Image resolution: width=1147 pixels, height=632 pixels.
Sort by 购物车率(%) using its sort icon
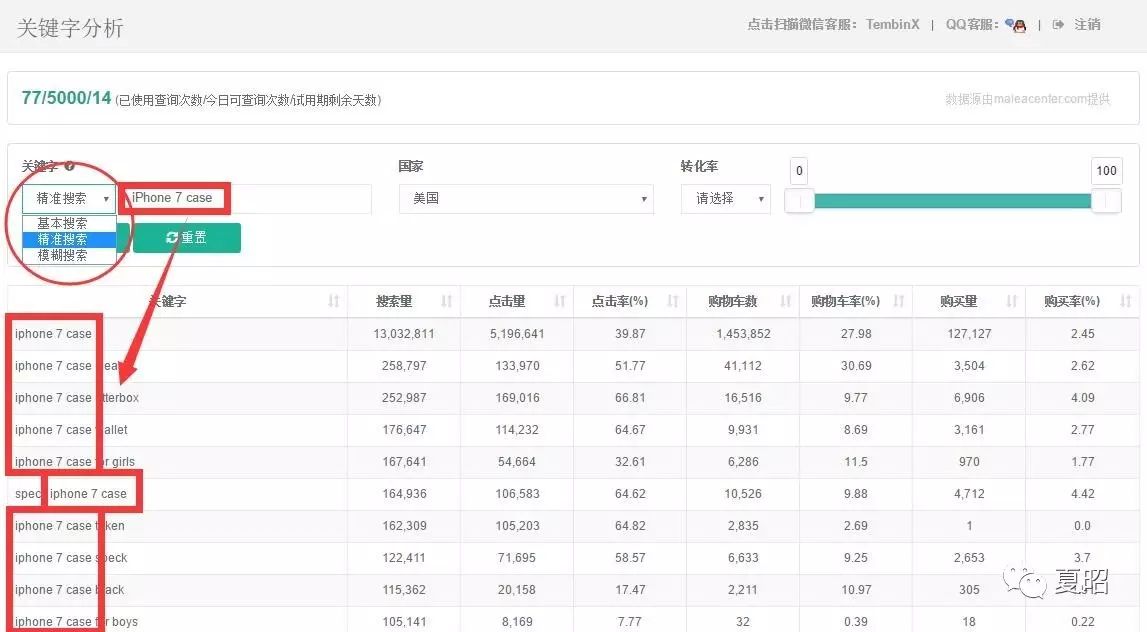tap(899, 301)
